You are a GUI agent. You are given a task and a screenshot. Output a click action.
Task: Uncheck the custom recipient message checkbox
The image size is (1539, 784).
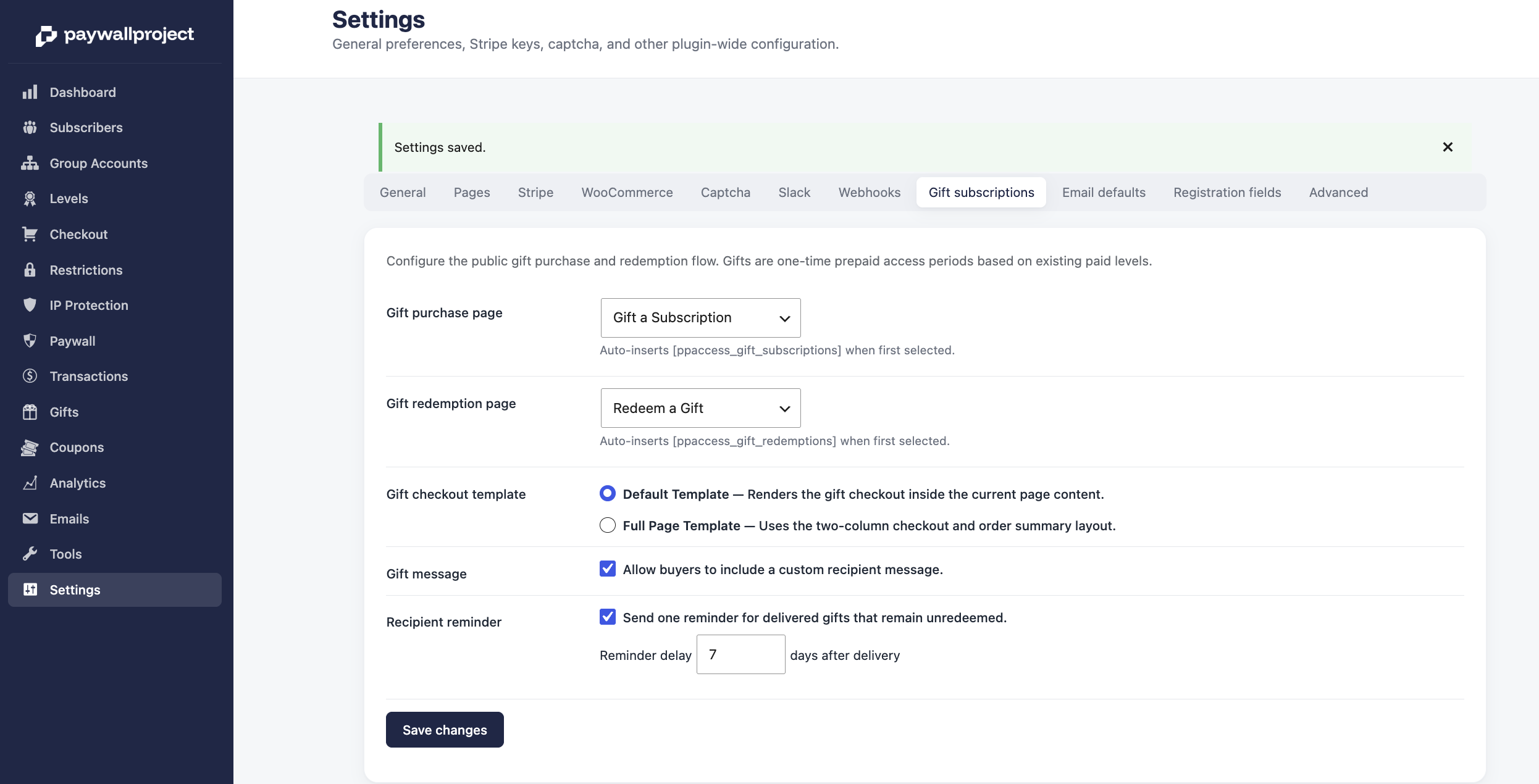click(608, 569)
